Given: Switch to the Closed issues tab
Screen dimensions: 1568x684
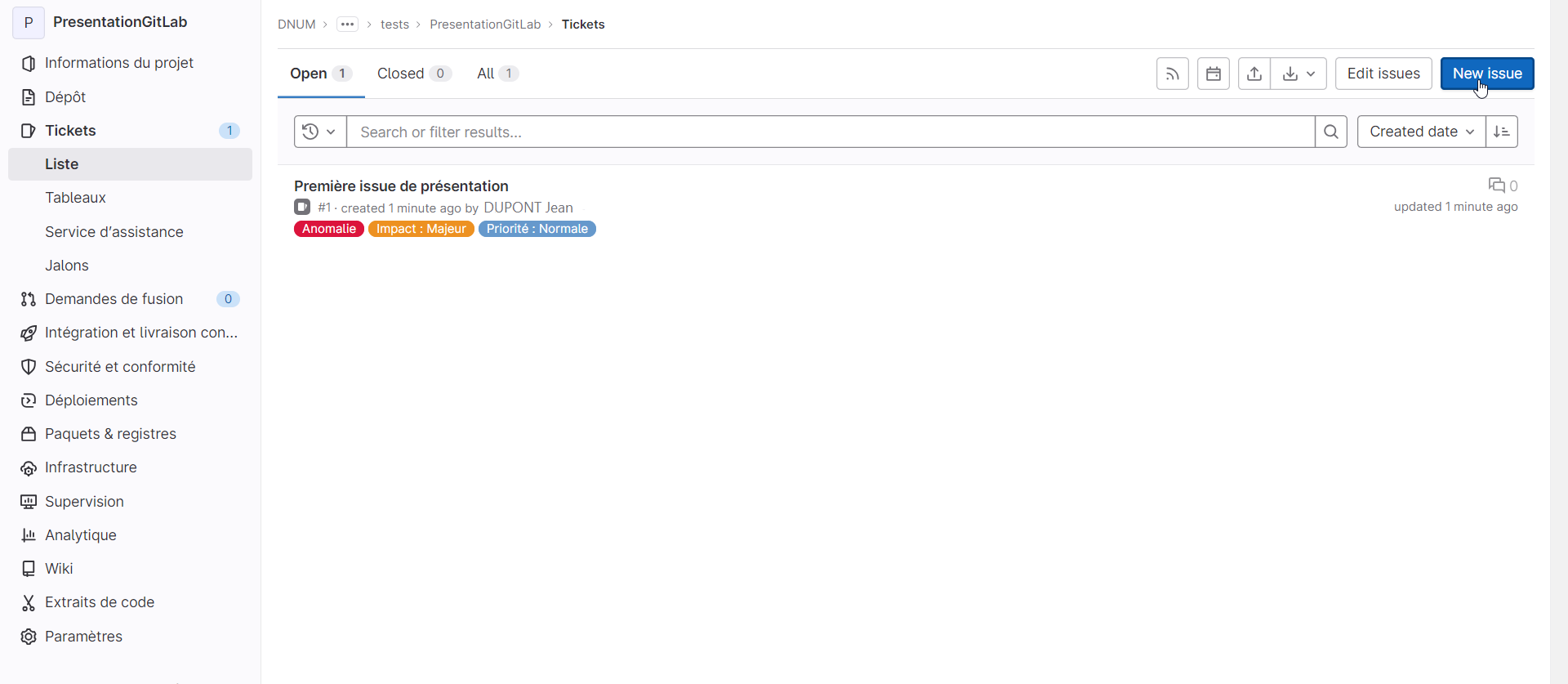Looking at the screenshot, I should (x=412, y=74).
